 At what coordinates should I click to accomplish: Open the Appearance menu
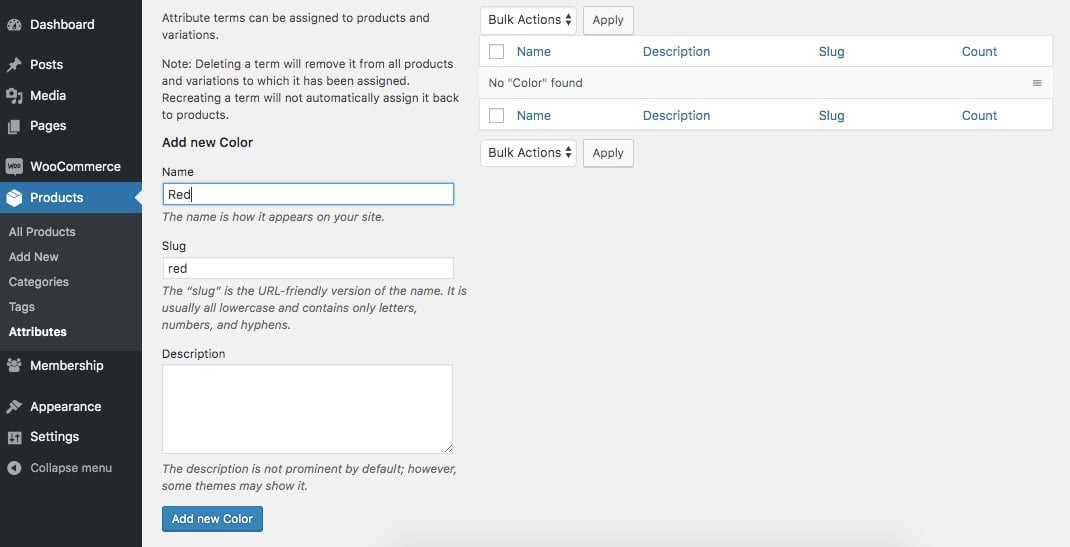(66, 406)
